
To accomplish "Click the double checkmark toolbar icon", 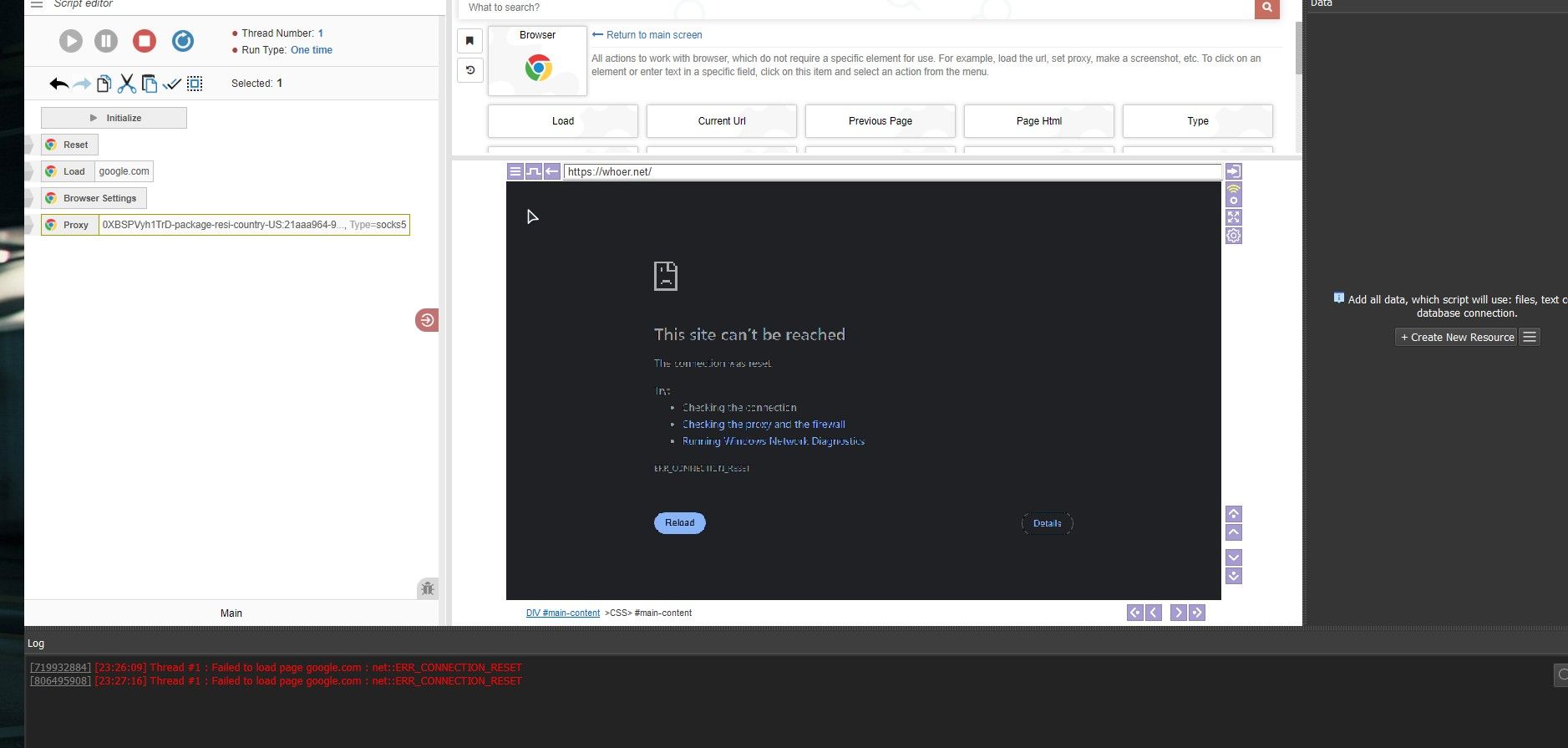I will pos(172,84).
